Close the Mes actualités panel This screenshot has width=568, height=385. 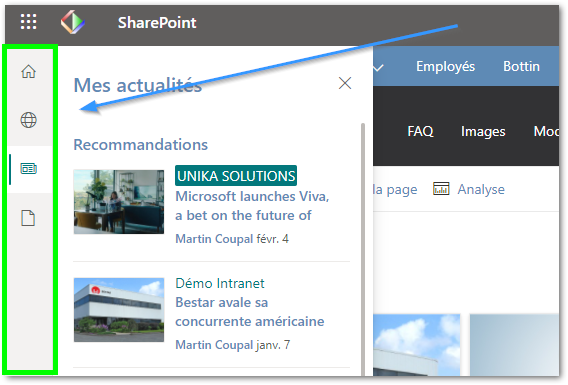(x=344, y=83)
